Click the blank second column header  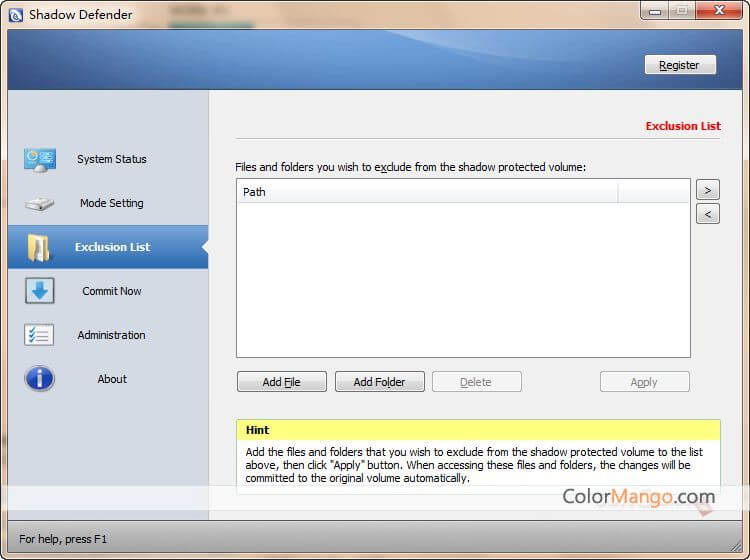click(x=653, y=192)
